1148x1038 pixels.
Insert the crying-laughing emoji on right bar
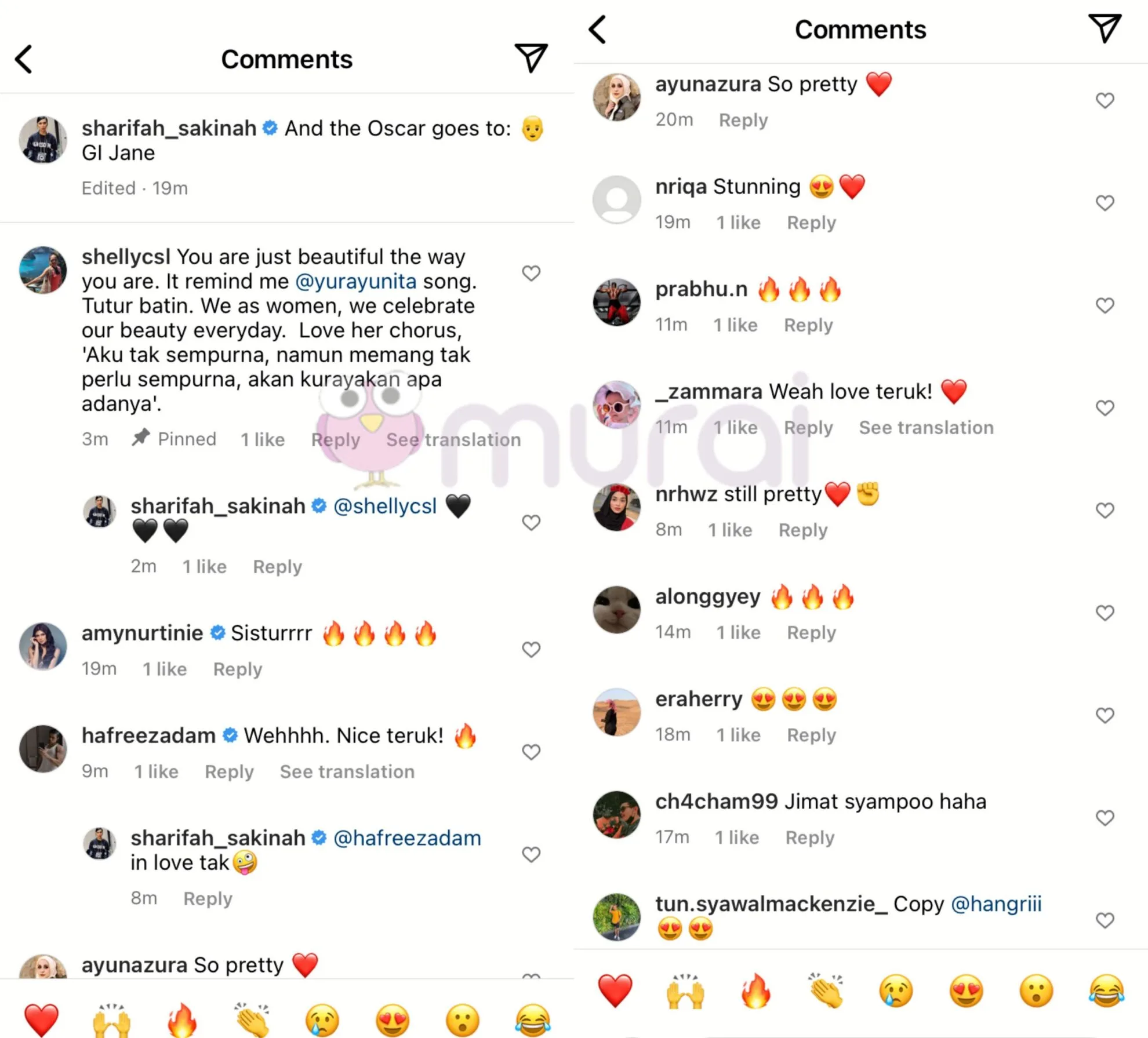(x=1106, y=990)
